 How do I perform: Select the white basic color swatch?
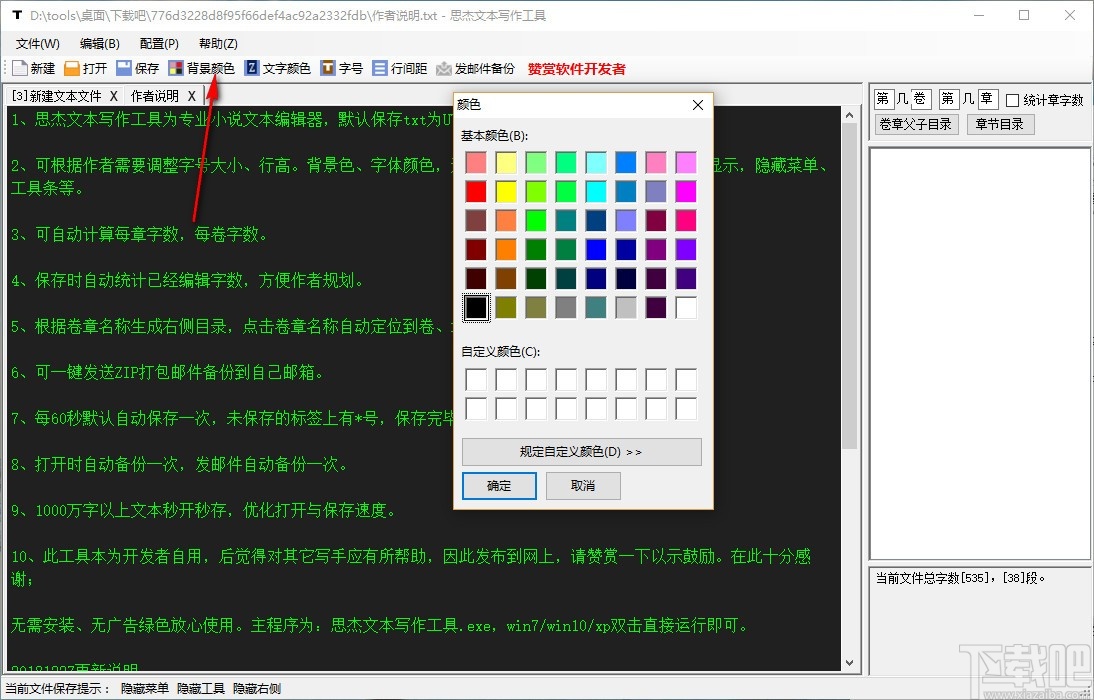tap(686, 308)
